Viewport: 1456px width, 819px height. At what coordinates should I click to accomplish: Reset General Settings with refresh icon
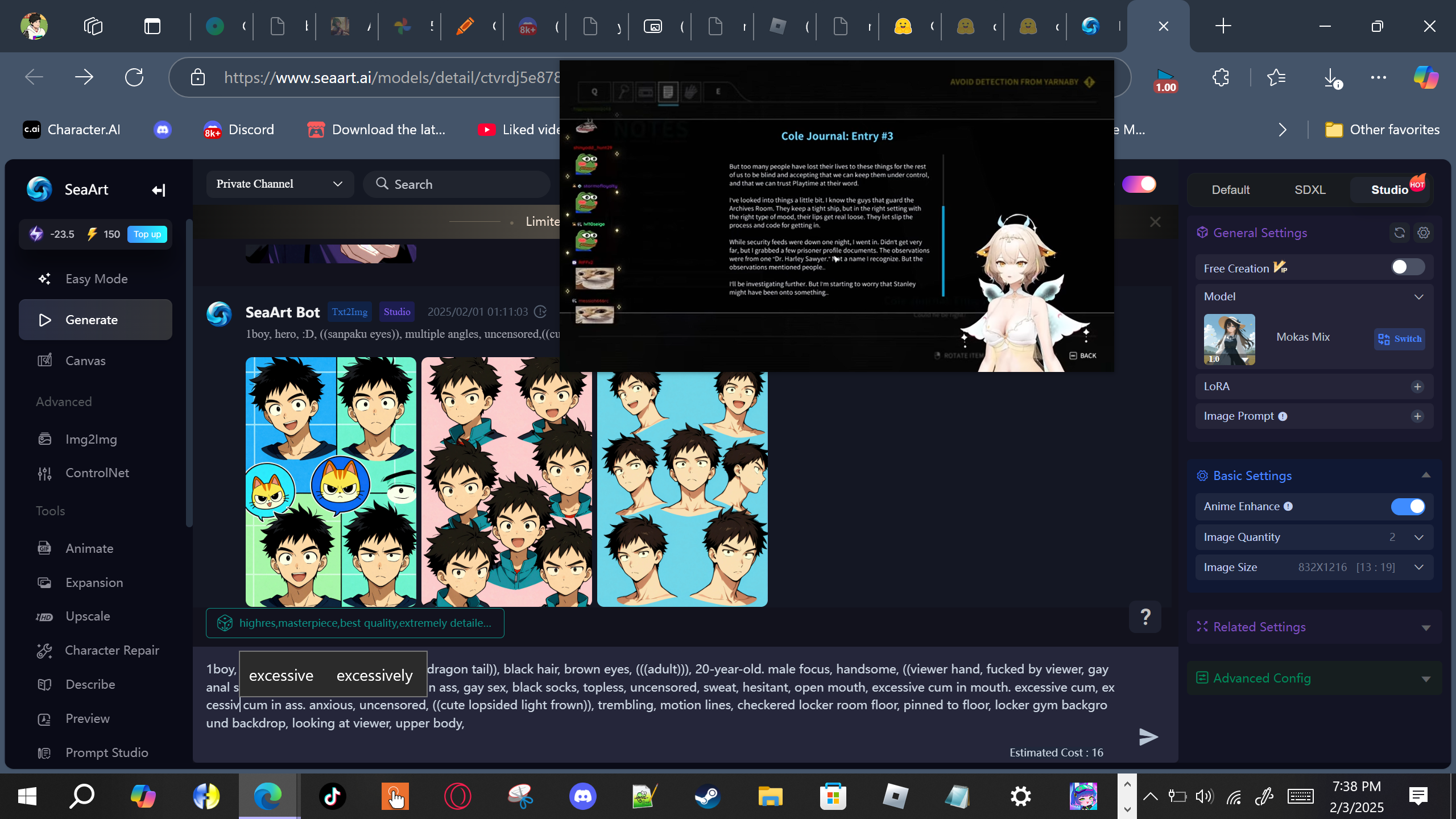(1399, 233)
